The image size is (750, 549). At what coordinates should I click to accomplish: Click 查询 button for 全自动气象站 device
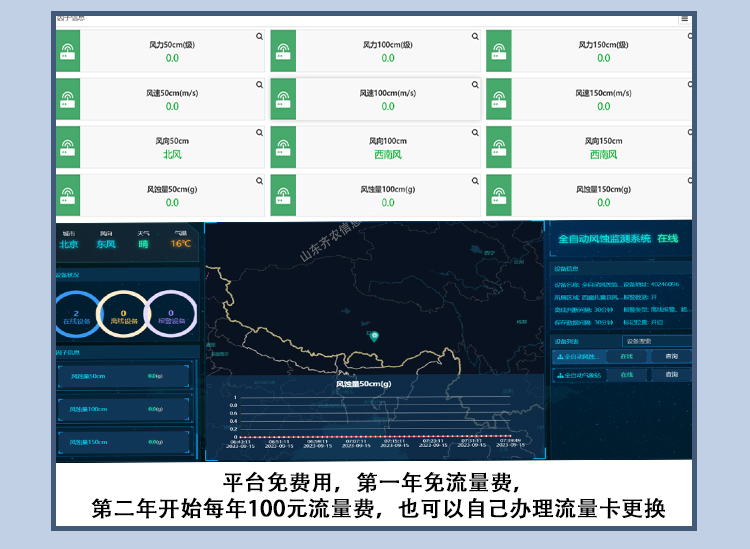[x=671, y=375]
